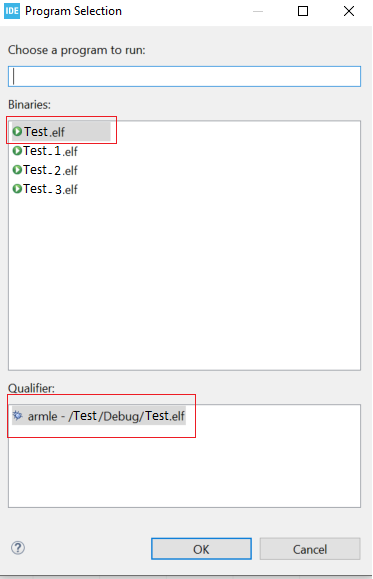
Task: Minimize the Program Selection window
Action: pos(258,11)
